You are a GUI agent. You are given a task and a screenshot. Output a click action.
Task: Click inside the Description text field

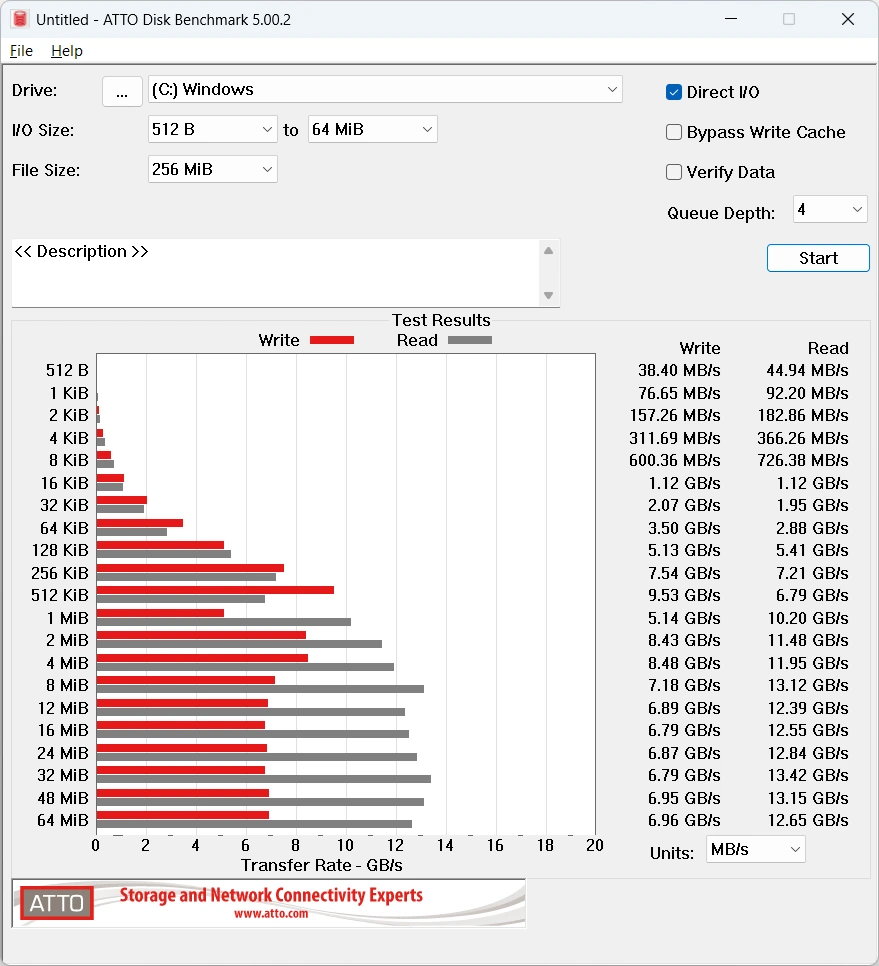click(x=274, y=273)
